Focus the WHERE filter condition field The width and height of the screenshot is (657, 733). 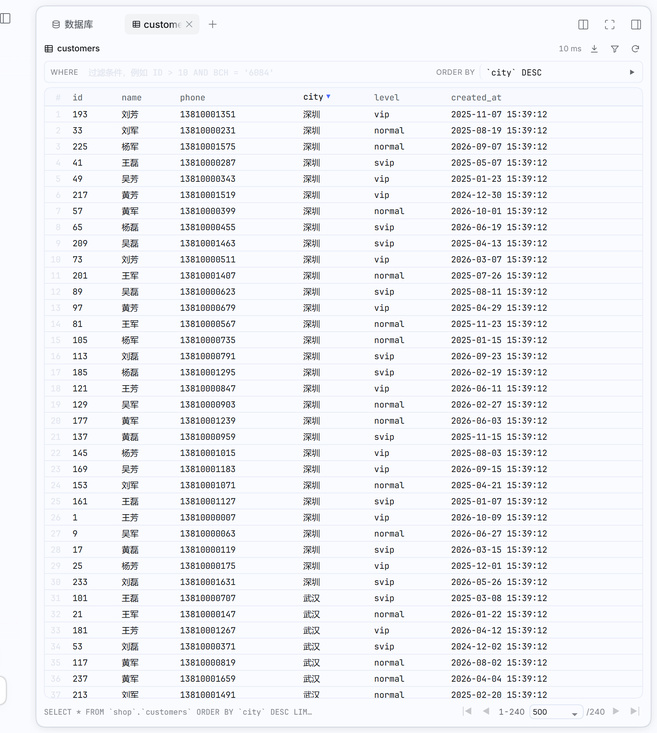(x=257, y=72)
